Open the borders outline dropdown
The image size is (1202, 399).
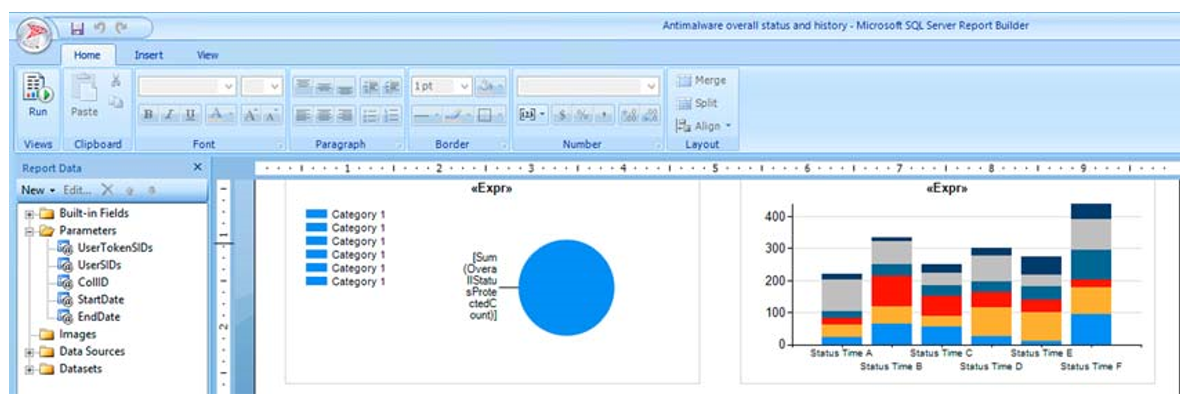[490, 114]
